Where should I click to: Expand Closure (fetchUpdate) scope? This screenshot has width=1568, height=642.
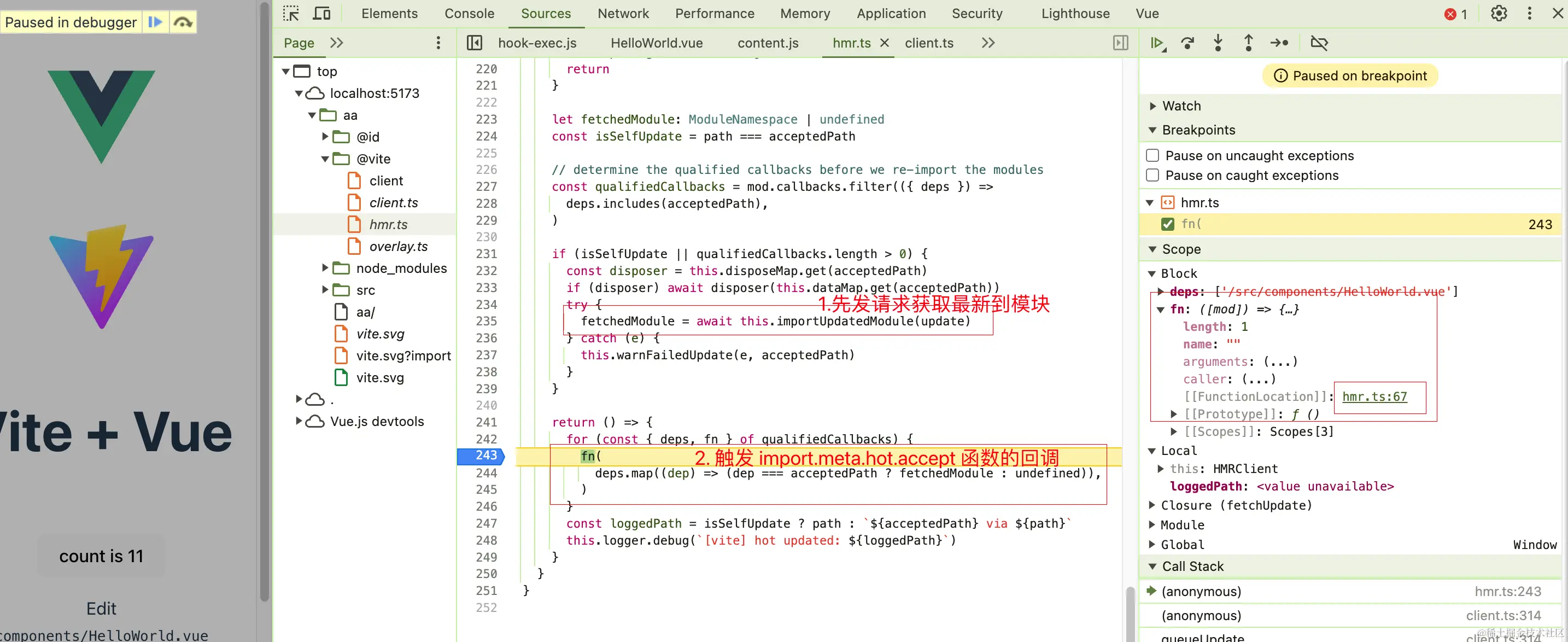[x=1151, y=505]
